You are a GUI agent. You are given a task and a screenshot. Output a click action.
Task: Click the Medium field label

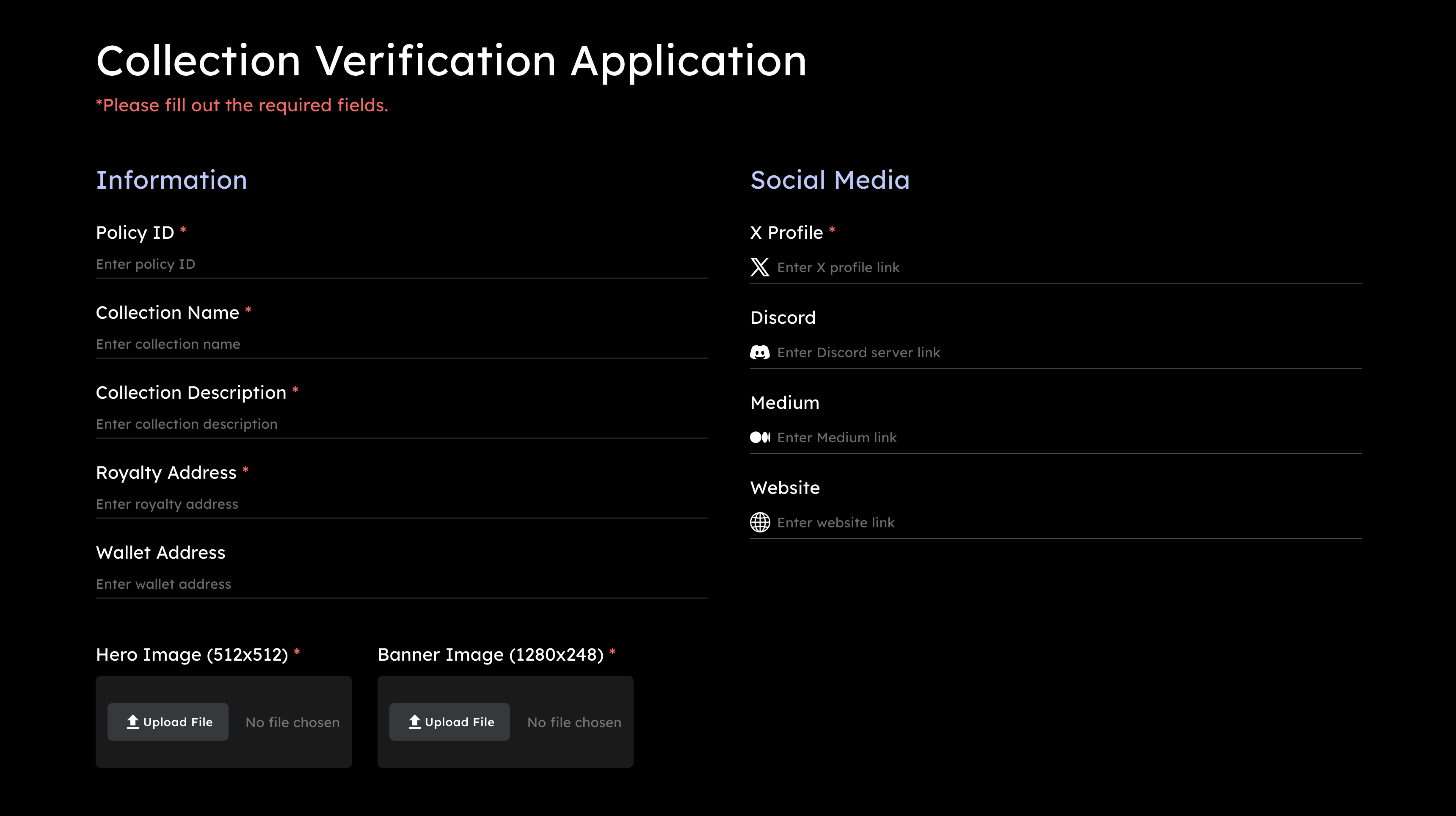tap(785, 403)
